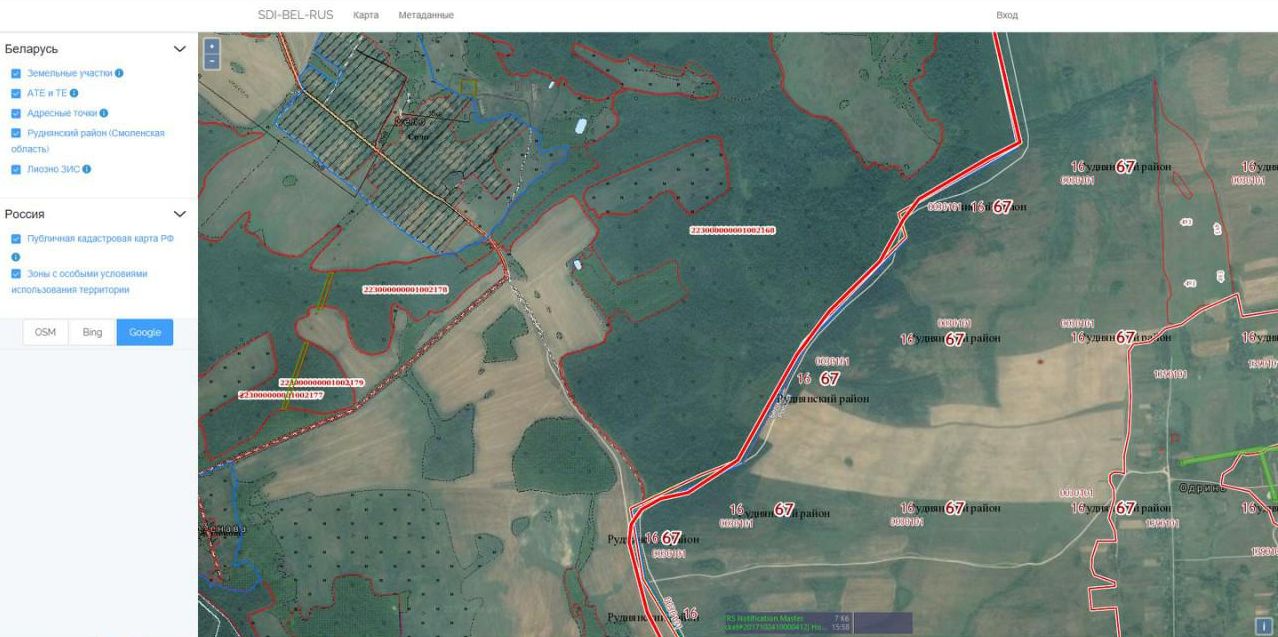This screenshot has height=637, width=1278.
Task: Collapse the Россия layer group
Action: 180,214
